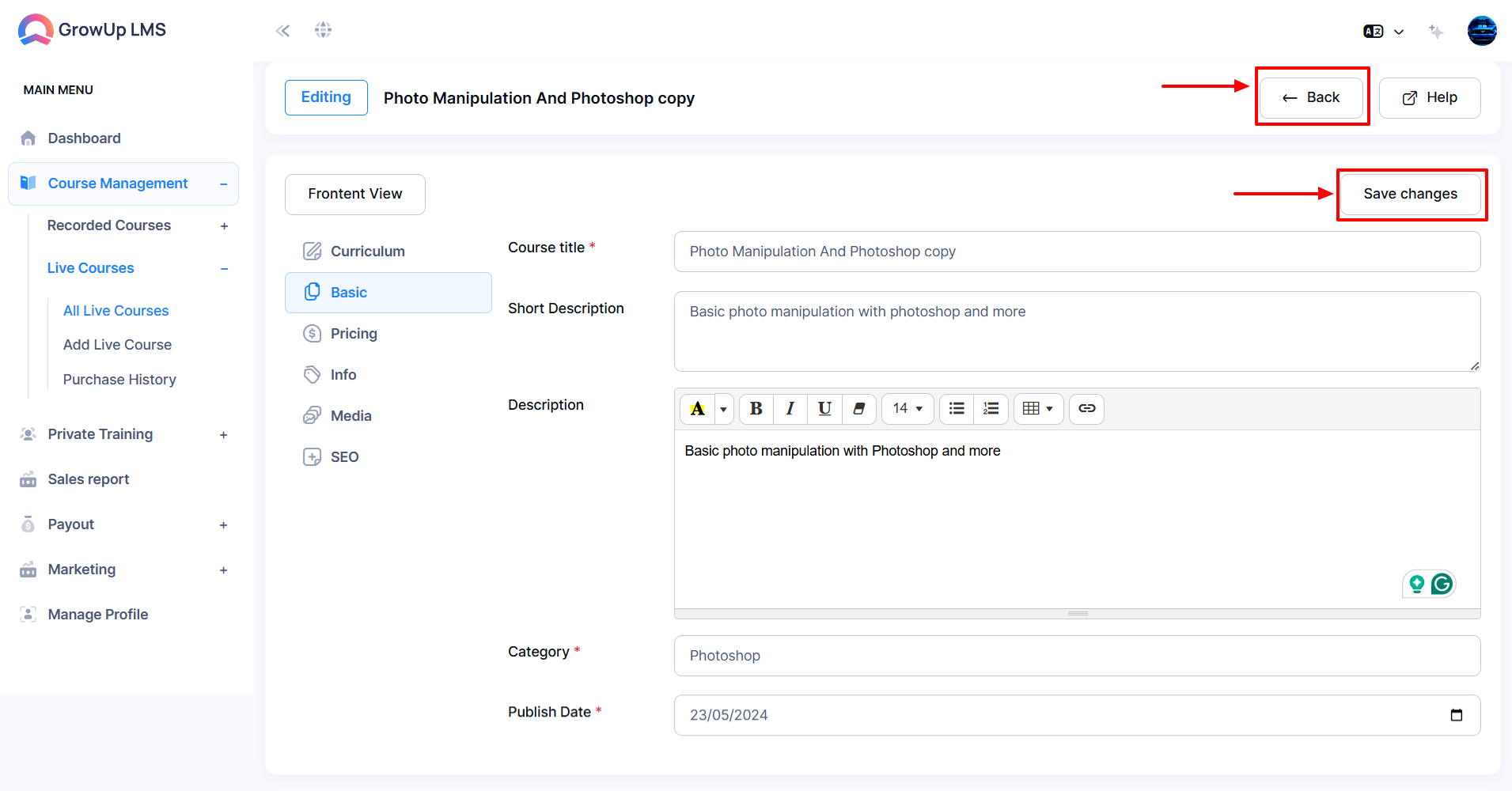Switch to the Pricing tab
Screen dimensions: 1512x791
[388, 334]
